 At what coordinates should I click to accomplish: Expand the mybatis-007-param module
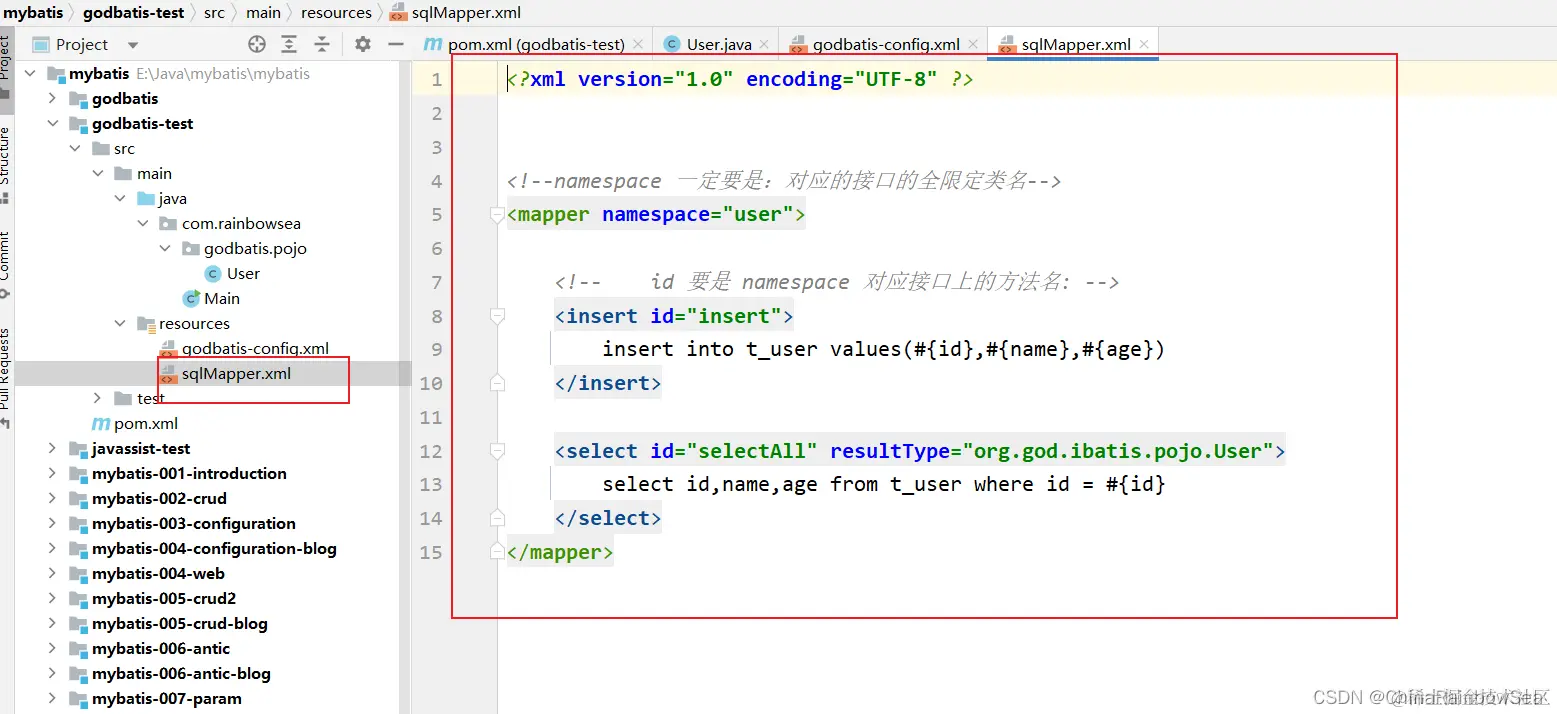pyautogui.click(x=52, y=698)
